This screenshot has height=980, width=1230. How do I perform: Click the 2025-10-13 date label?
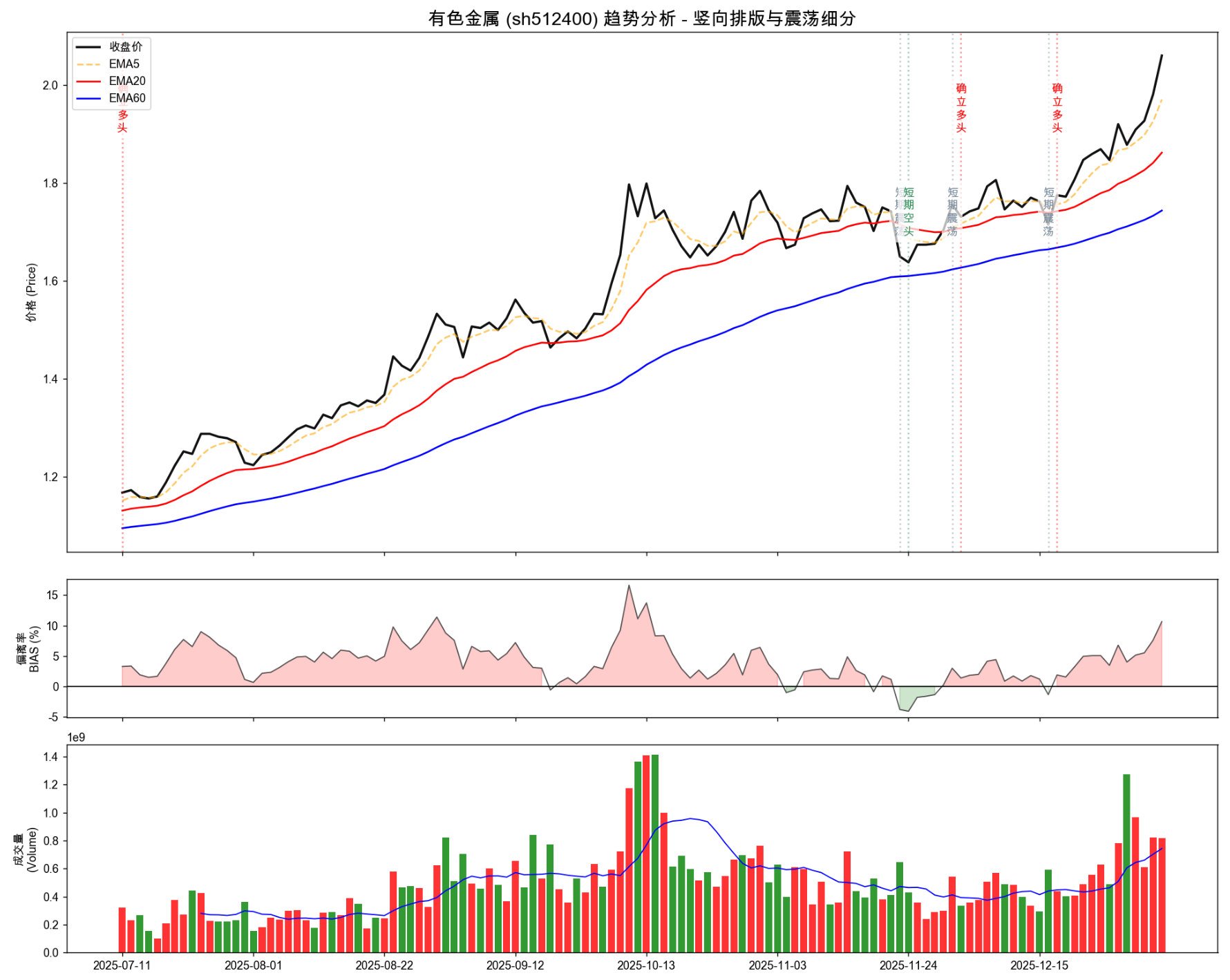click(646, 965)
